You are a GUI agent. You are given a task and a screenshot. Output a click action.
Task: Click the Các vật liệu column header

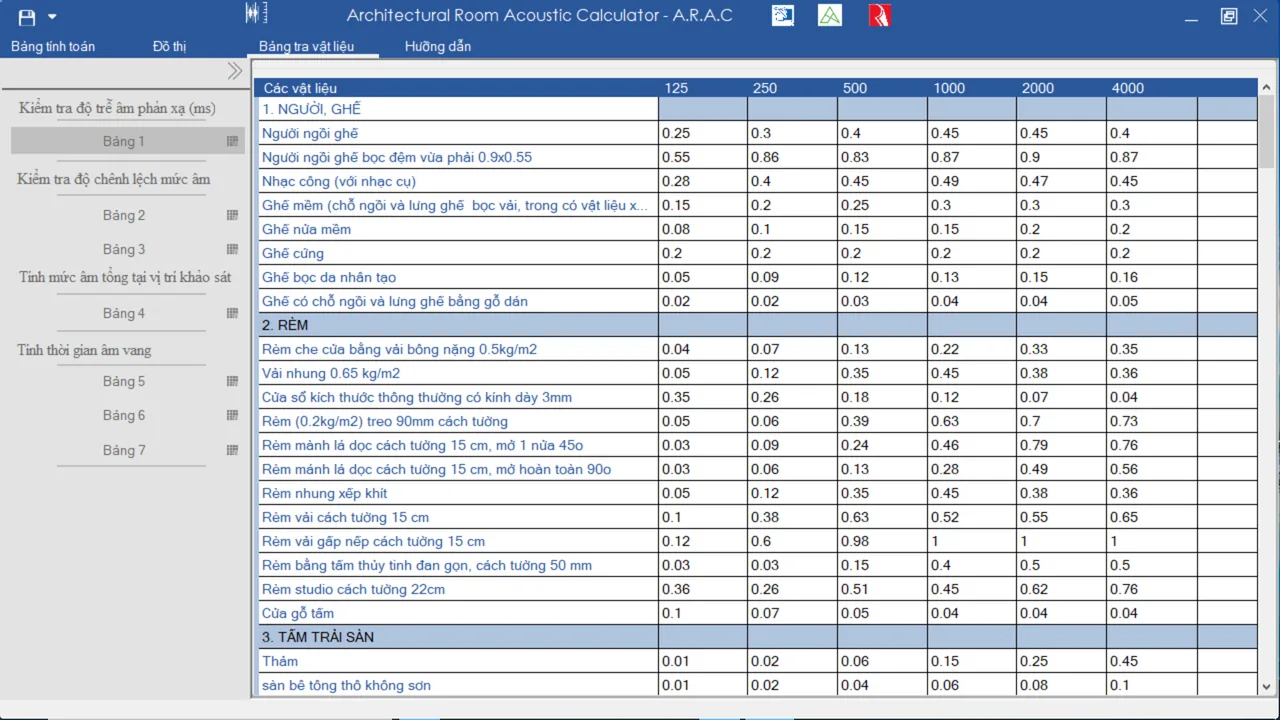(458, 88)
